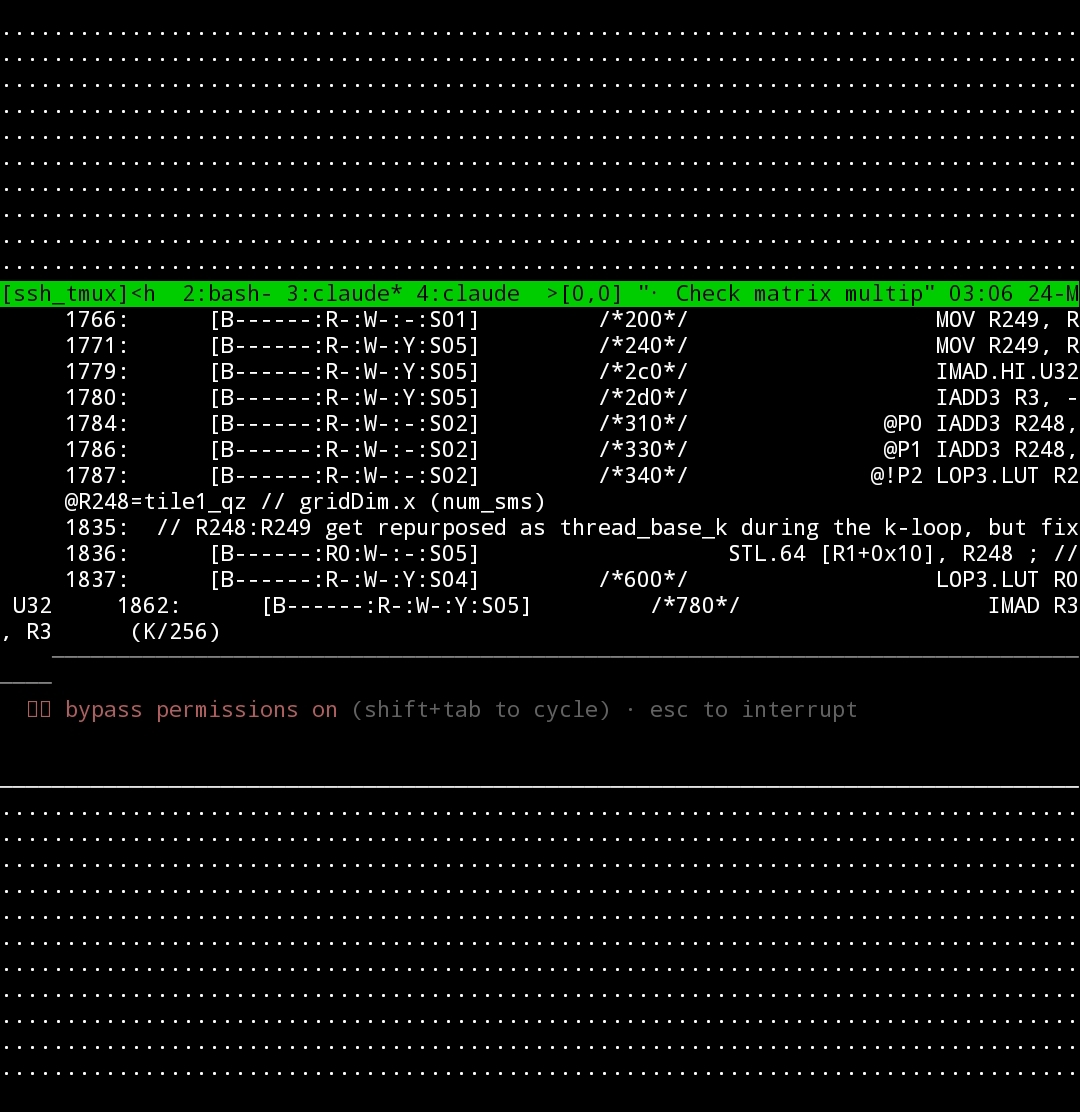This screenshot has height=1112, width=1080.
Task: Click line number 1836:
Action: pos(97,554)
